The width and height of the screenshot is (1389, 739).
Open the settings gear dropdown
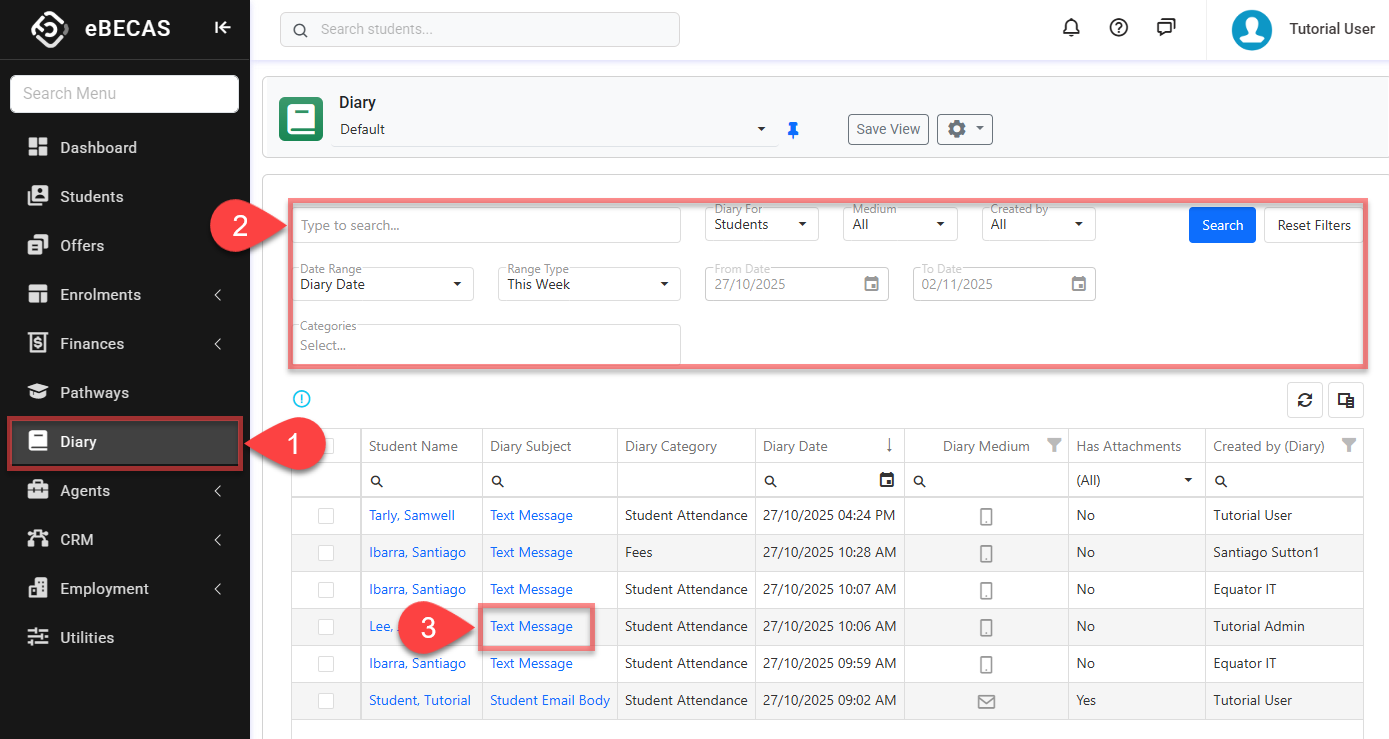point(964,129)
